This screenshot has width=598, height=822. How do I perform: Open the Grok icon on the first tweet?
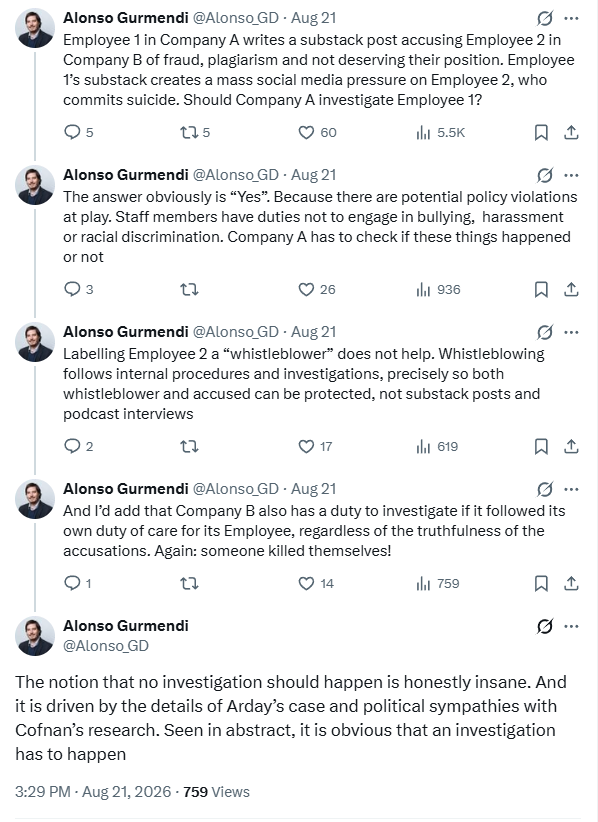545,18
